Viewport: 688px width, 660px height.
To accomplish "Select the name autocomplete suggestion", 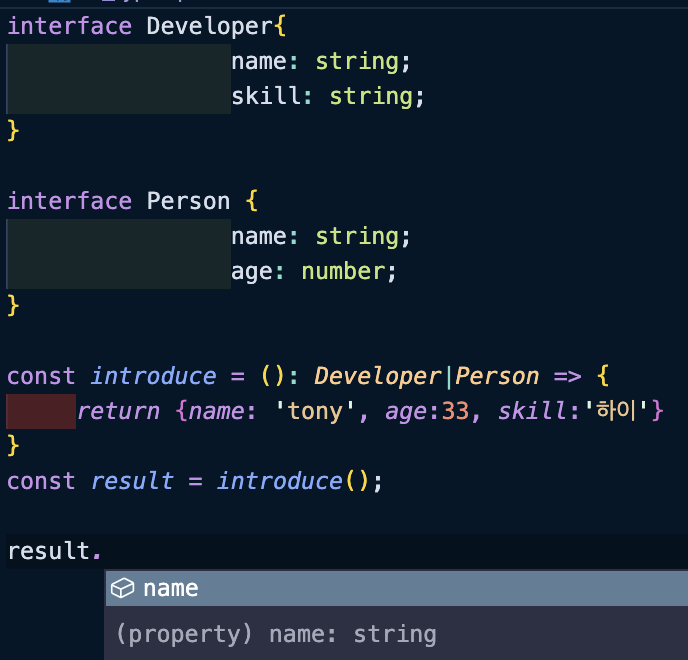I will [x=397, y=588].
